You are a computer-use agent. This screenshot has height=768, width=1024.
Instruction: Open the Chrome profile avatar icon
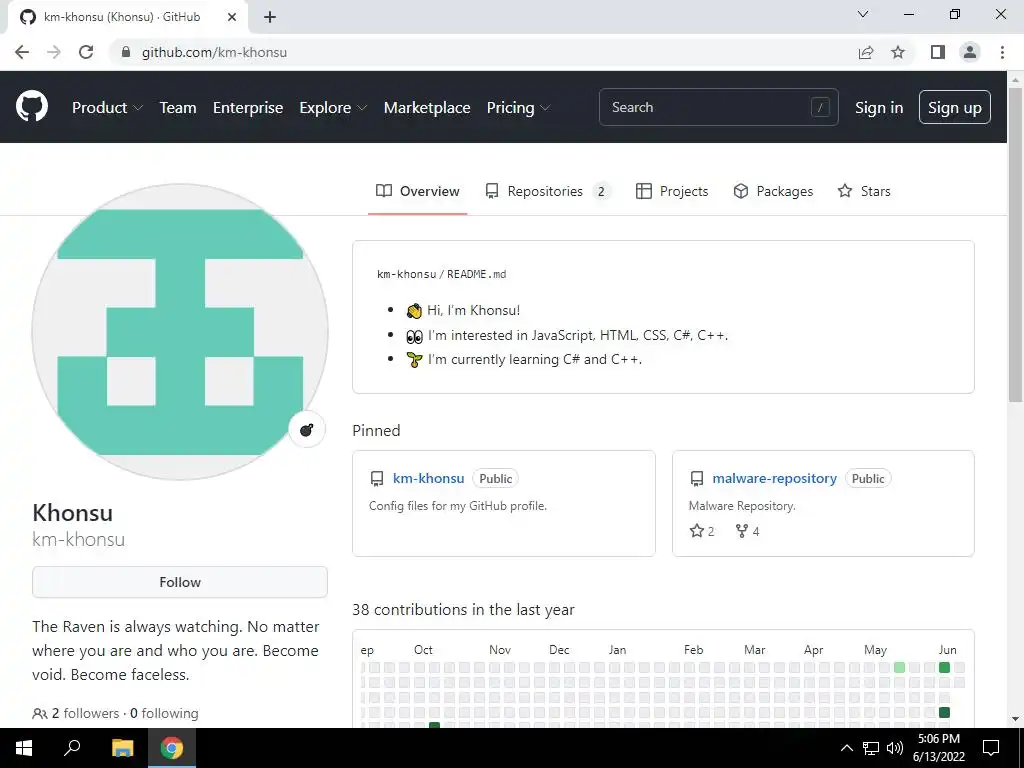click(x=970, y=52)
